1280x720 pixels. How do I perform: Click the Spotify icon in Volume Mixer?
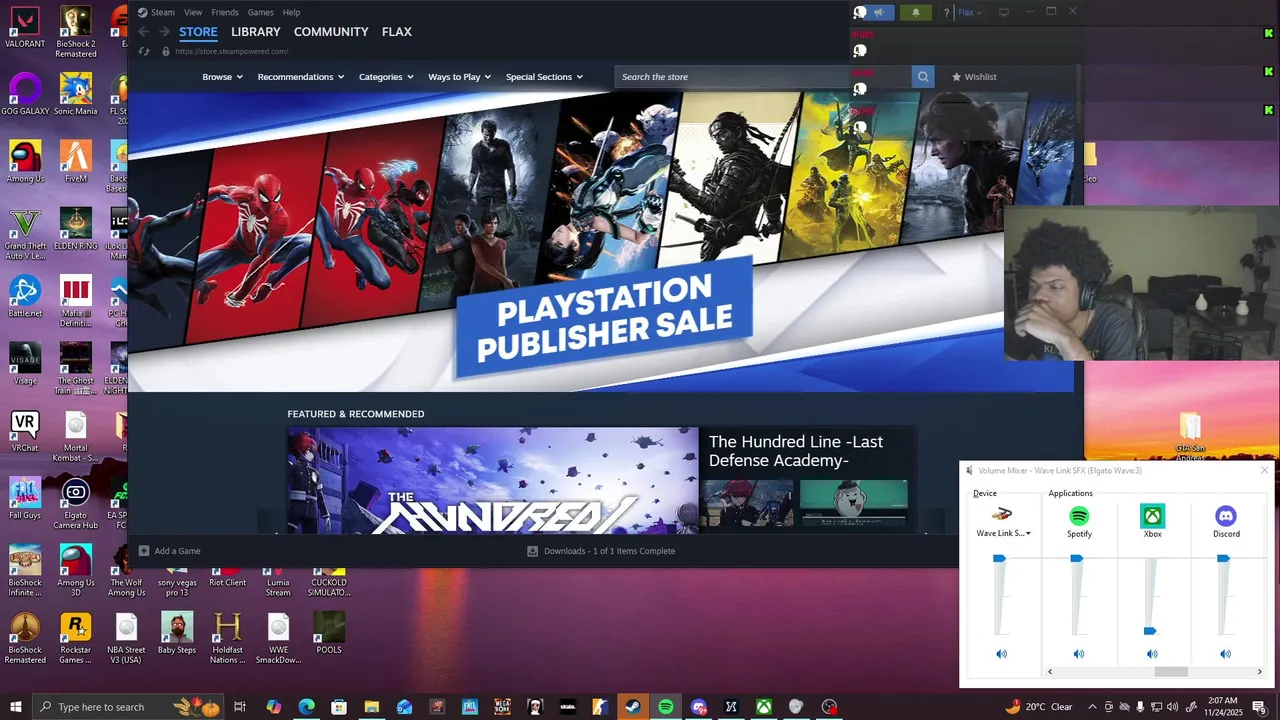click(x=1079, y=516)
